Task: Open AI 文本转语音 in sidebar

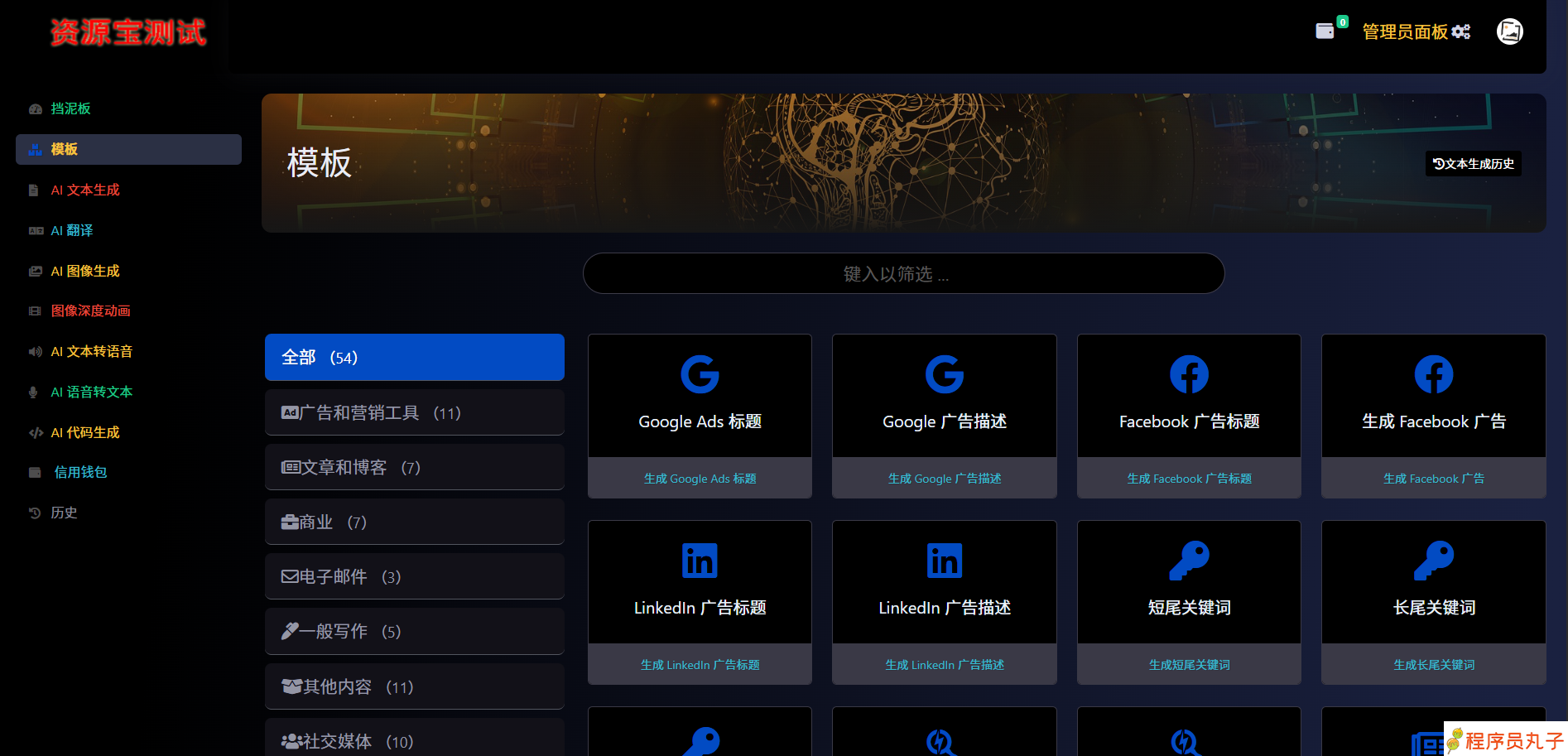Action: pyautogui.click(x=92, y=351)
